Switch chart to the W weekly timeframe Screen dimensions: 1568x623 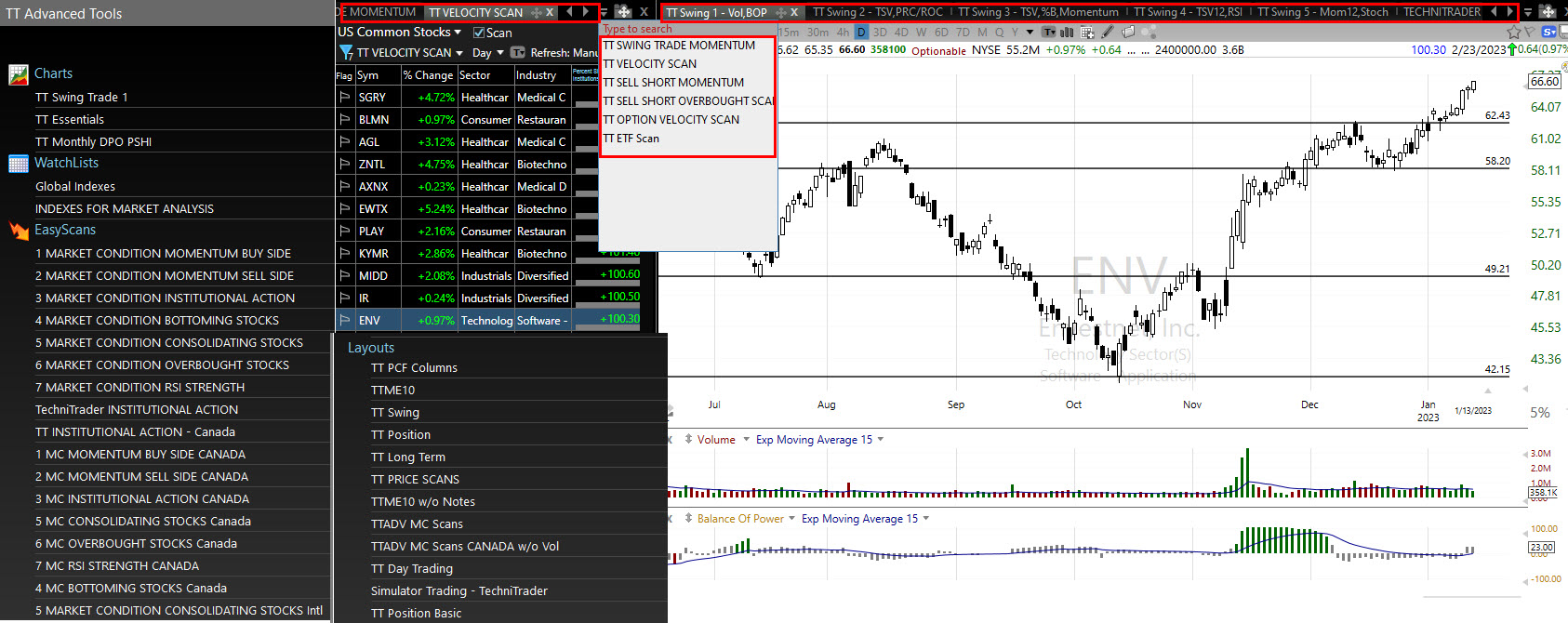tap(921, 32)
